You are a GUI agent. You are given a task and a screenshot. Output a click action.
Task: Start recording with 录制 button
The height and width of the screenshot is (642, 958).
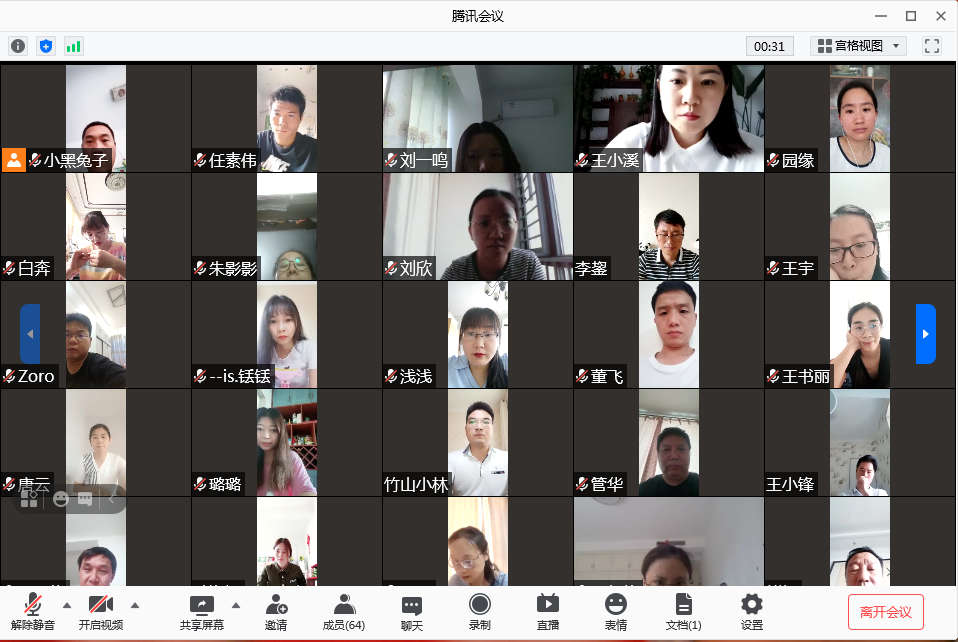pyautogui.click(x=479, y=612)
